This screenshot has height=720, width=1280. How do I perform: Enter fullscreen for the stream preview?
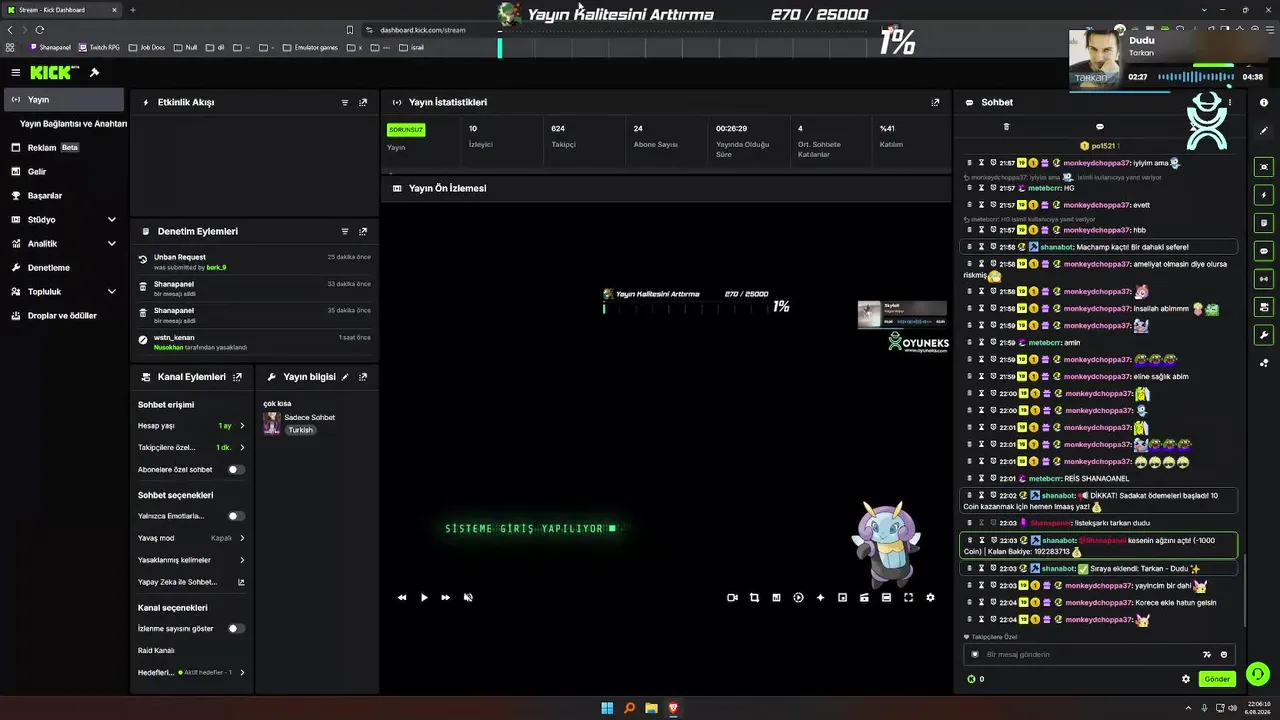(908, 597)
